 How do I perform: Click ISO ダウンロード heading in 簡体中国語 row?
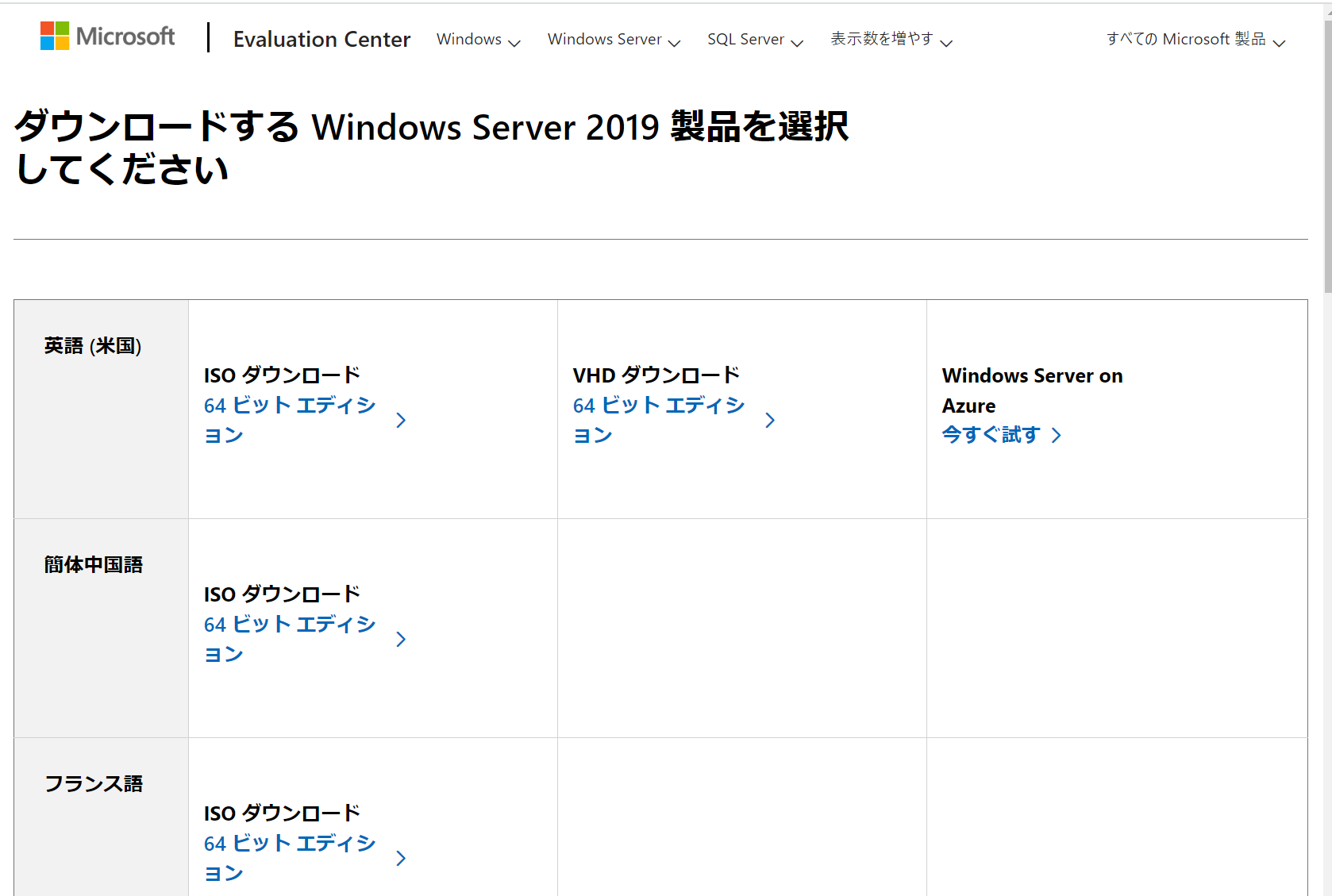point(282,594)
